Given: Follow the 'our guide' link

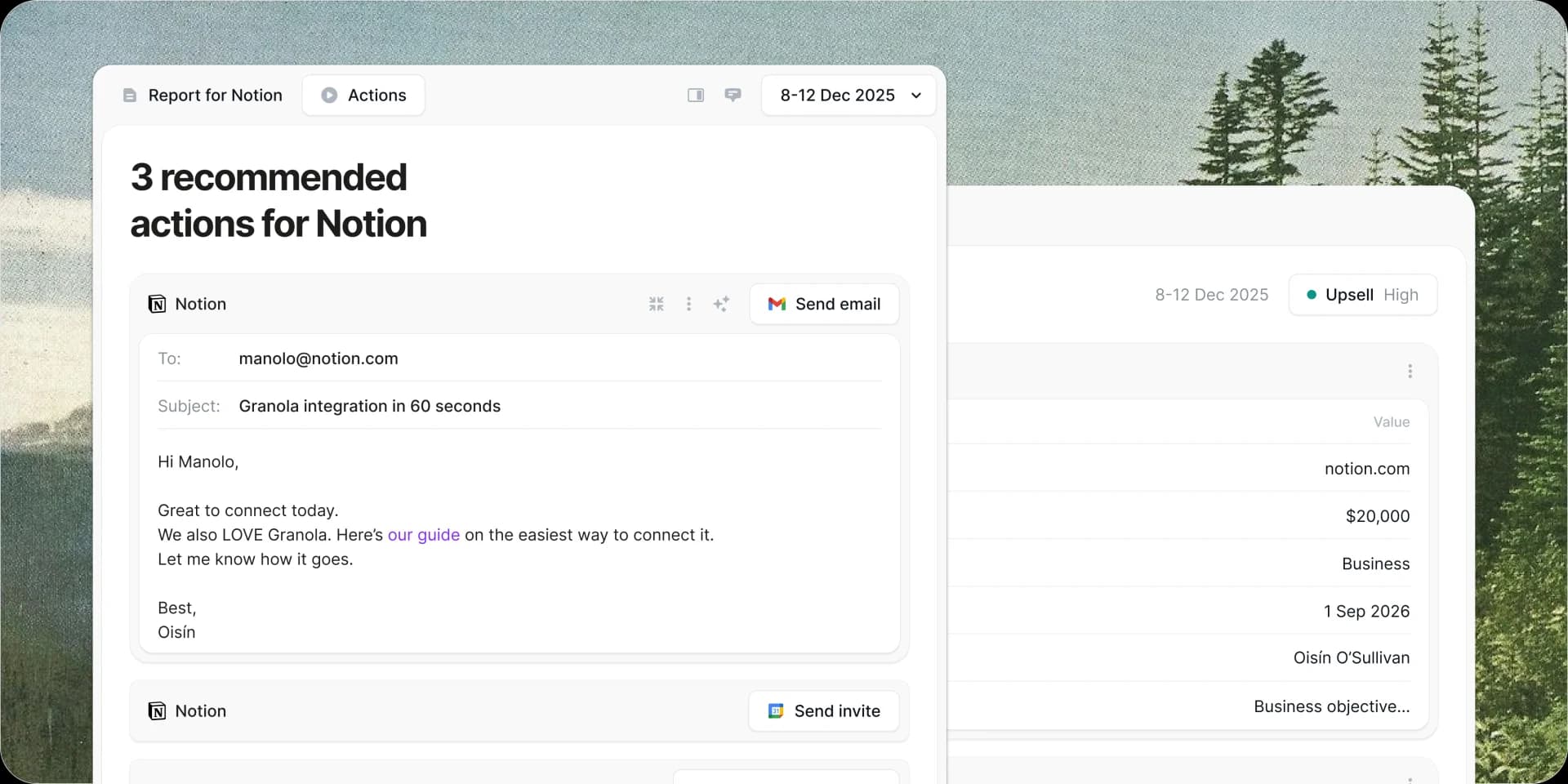Looking at the screenshot, I should tap(423, 535).
